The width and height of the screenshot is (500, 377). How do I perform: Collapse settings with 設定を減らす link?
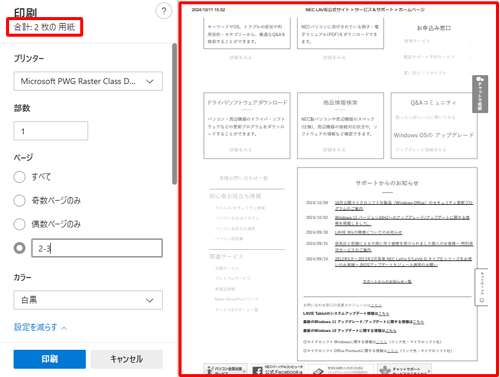click(40, 327)
